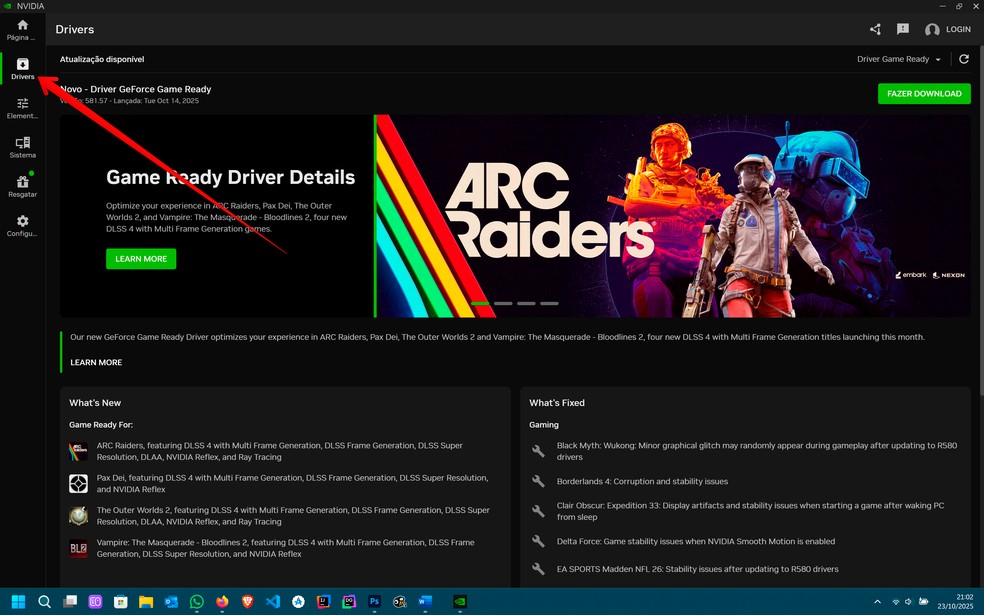Viewport: 984px width, 615px height.
Task: Open the Sistema sidebar section
Action: point(22,147)
